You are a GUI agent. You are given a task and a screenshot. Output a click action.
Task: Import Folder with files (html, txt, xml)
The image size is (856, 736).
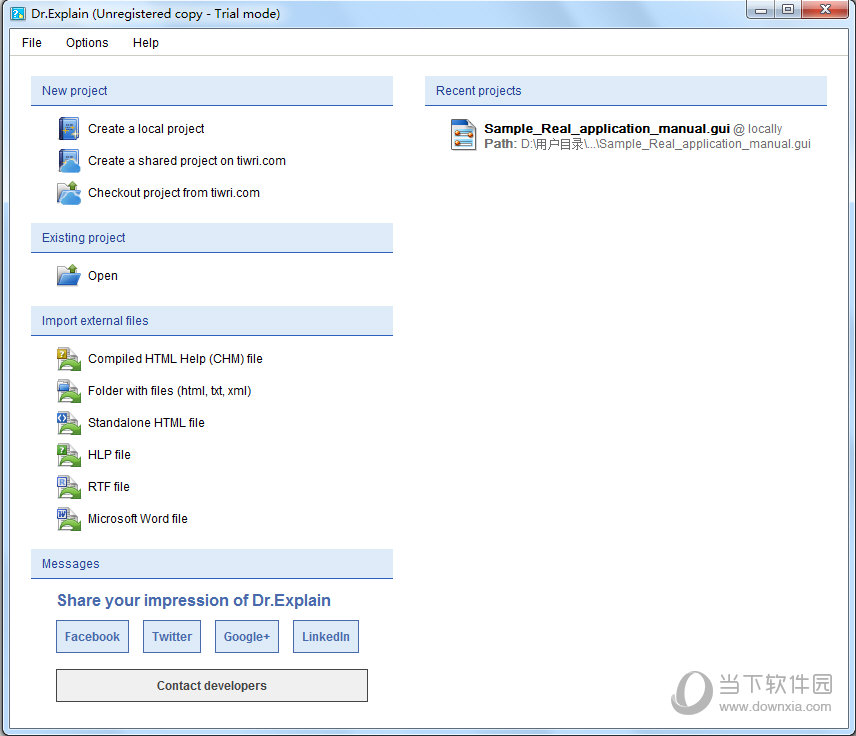169,391
